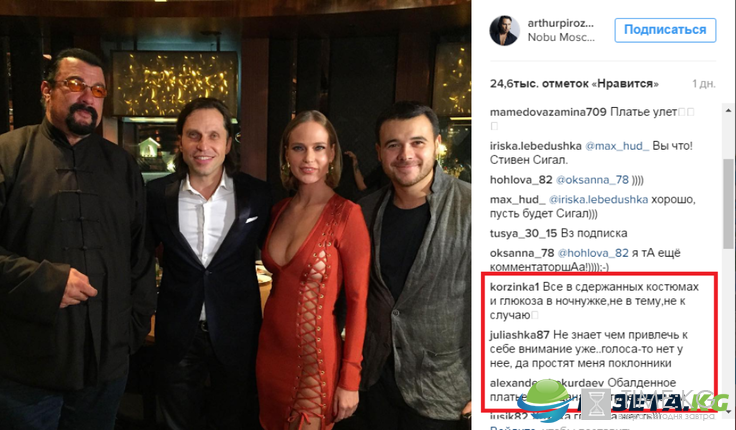
Task: Open tusya_30_15 commenter profile
Action: [523, 233]
